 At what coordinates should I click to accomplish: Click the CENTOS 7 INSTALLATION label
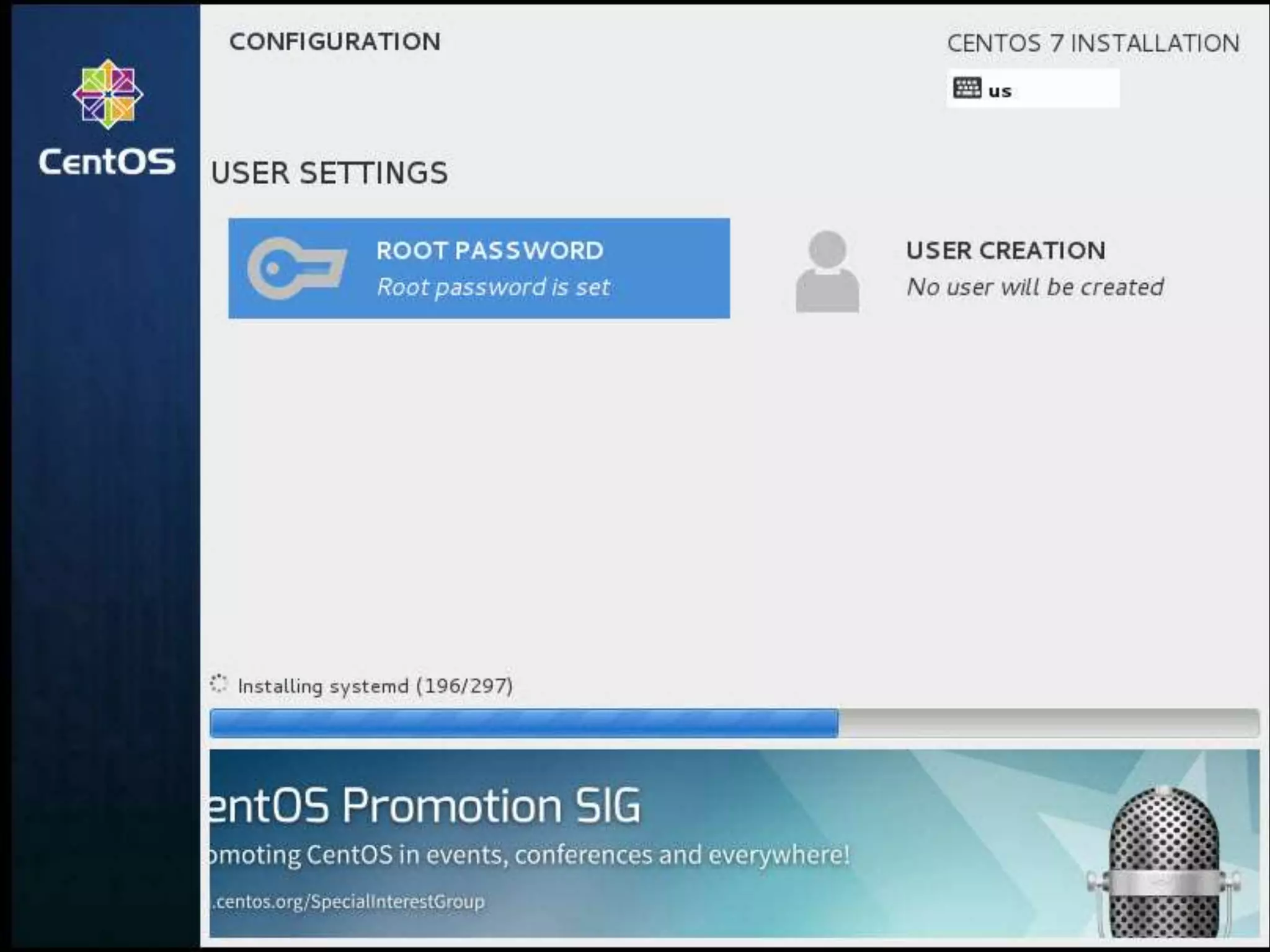click(x=1093, y=43)
